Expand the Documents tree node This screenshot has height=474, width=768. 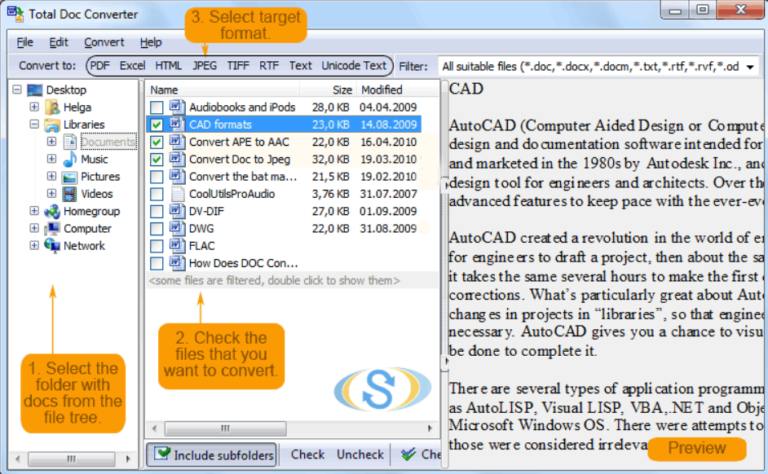point(51,142)
